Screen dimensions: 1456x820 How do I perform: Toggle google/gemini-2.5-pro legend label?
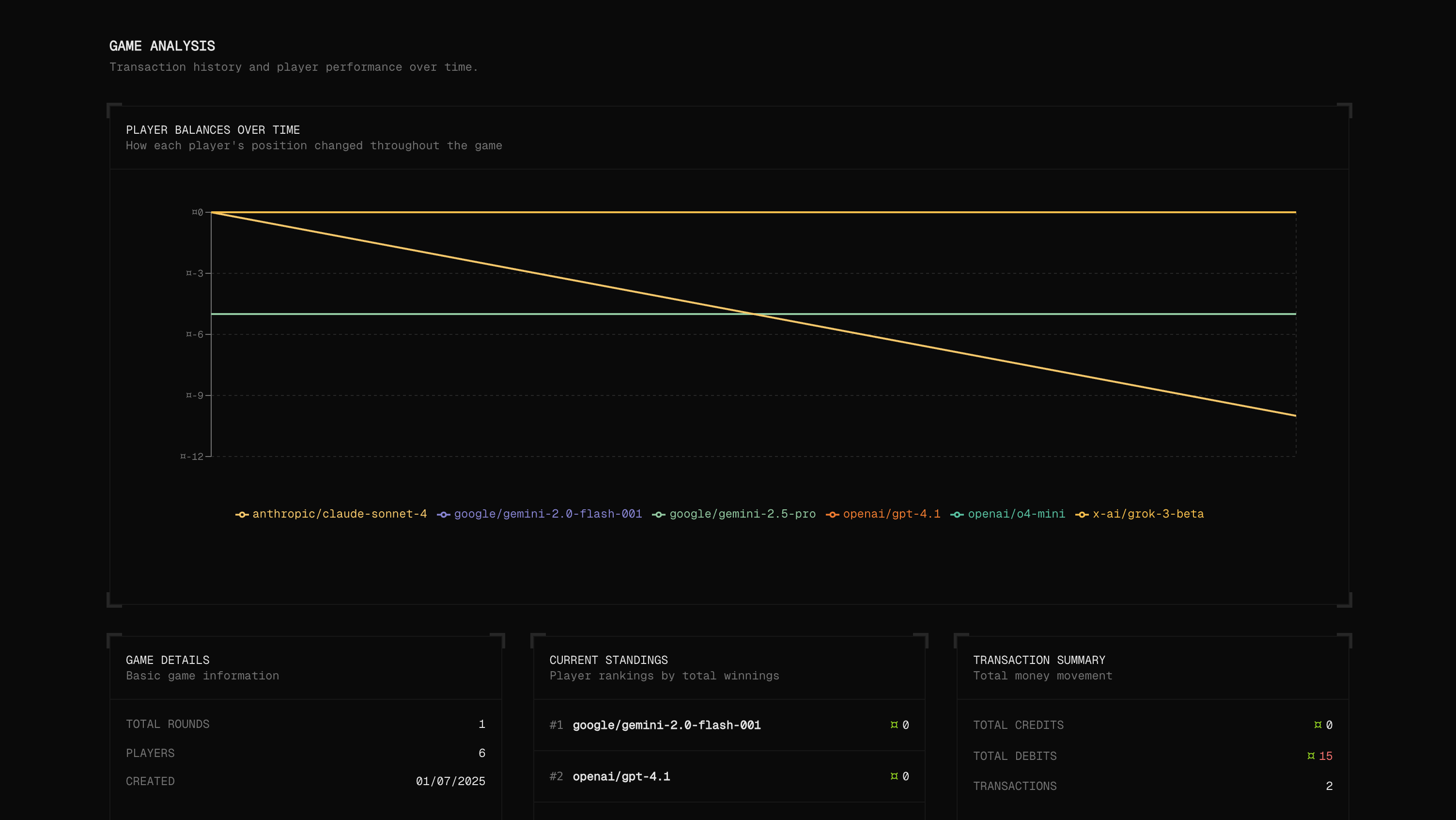point(743,514)
